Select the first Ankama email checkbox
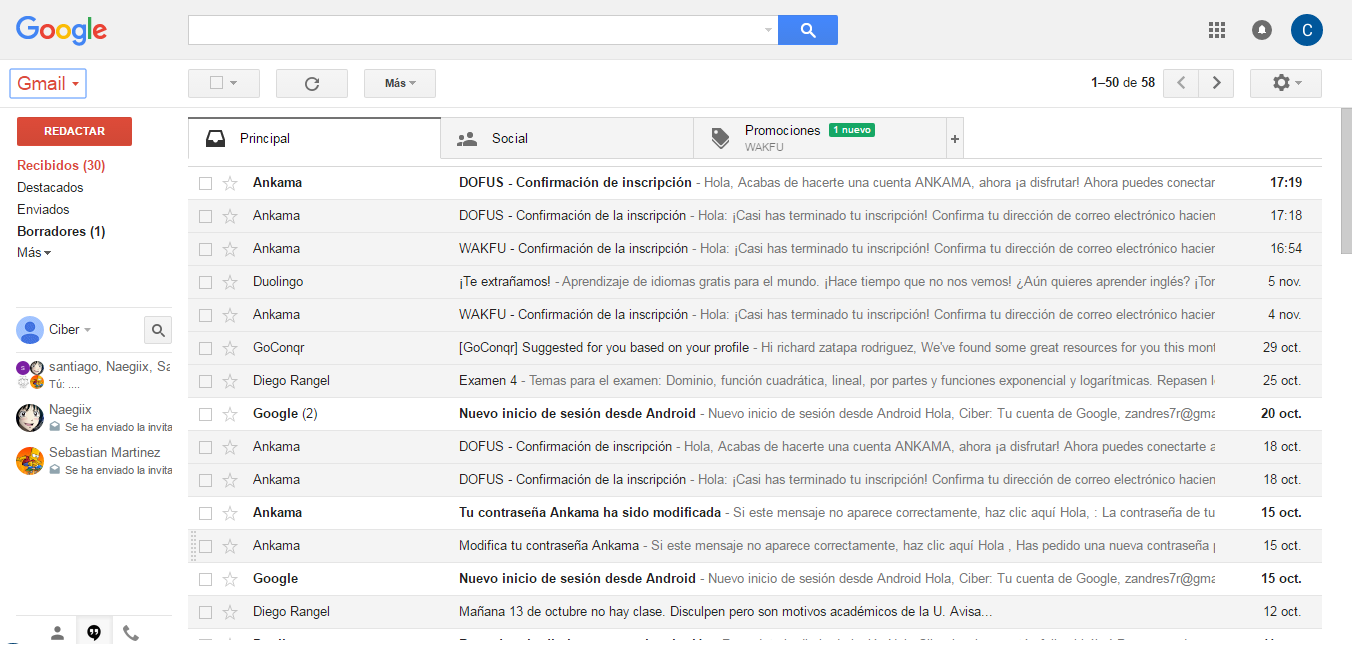The image size is (1354, 664). [x=206, y=182]
